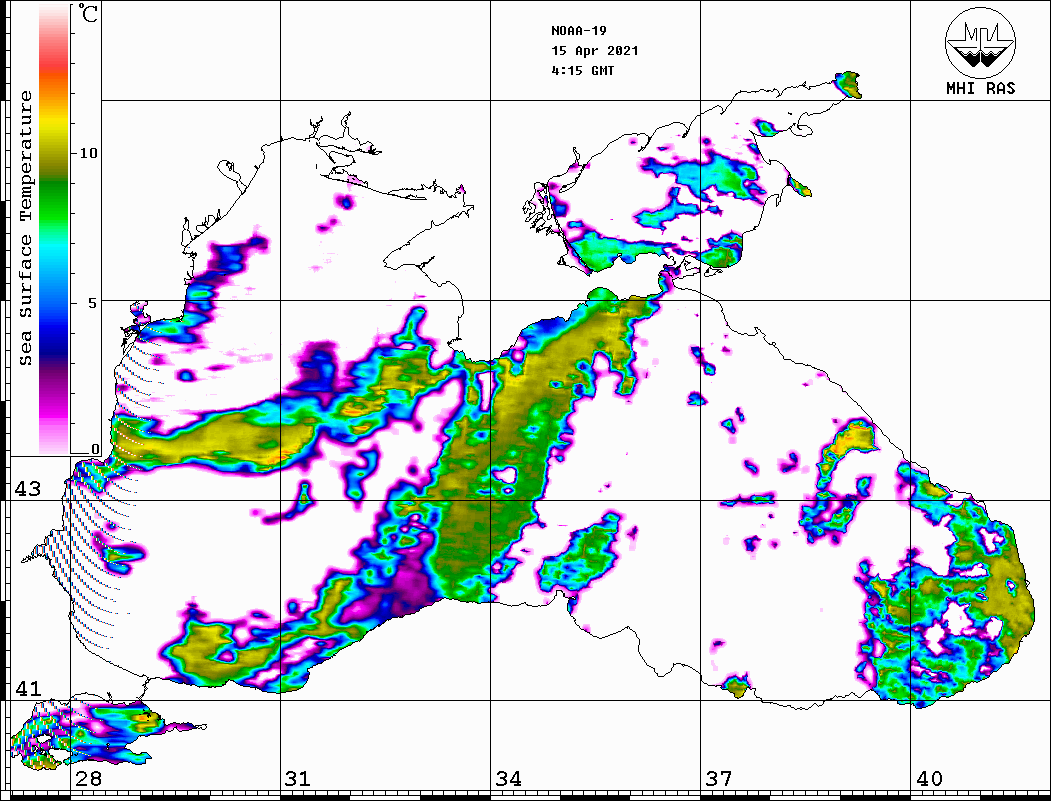Click the latitude label 43
This screenshot has height=801, width=1051.
click(27, 489)
